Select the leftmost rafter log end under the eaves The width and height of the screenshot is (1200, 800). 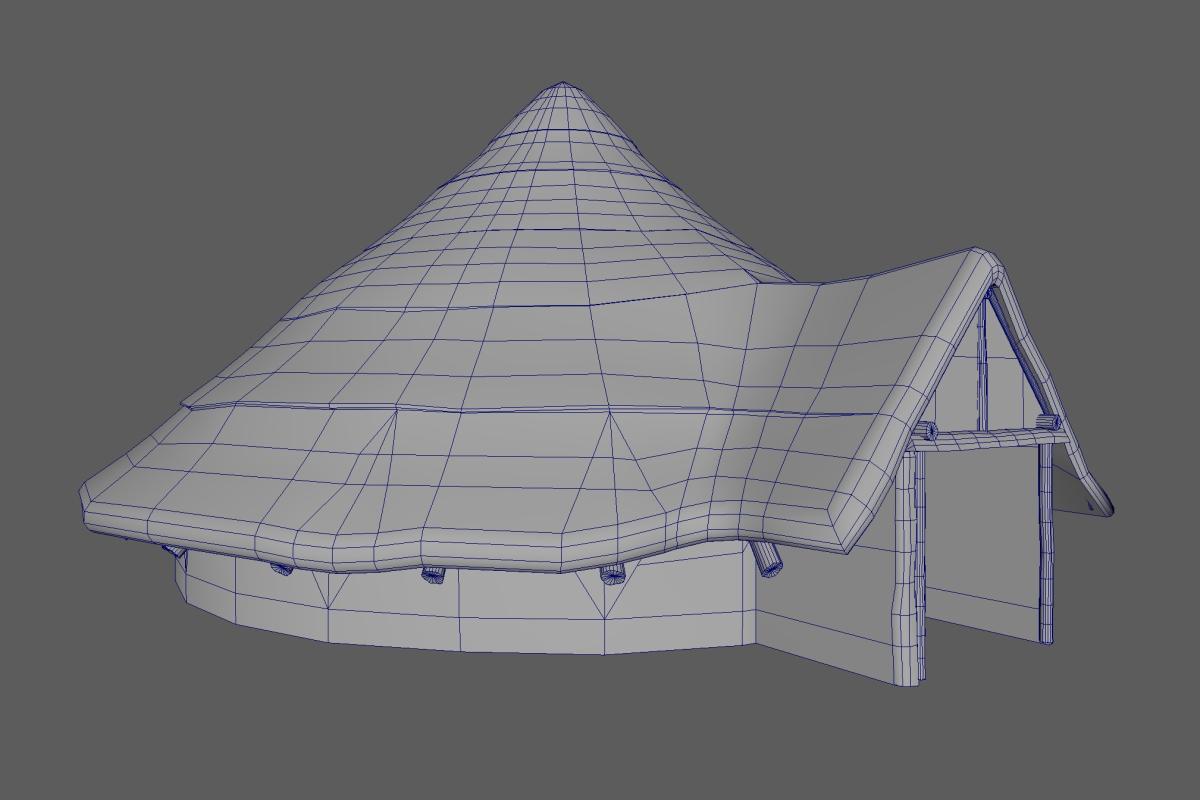coord(174,549)
